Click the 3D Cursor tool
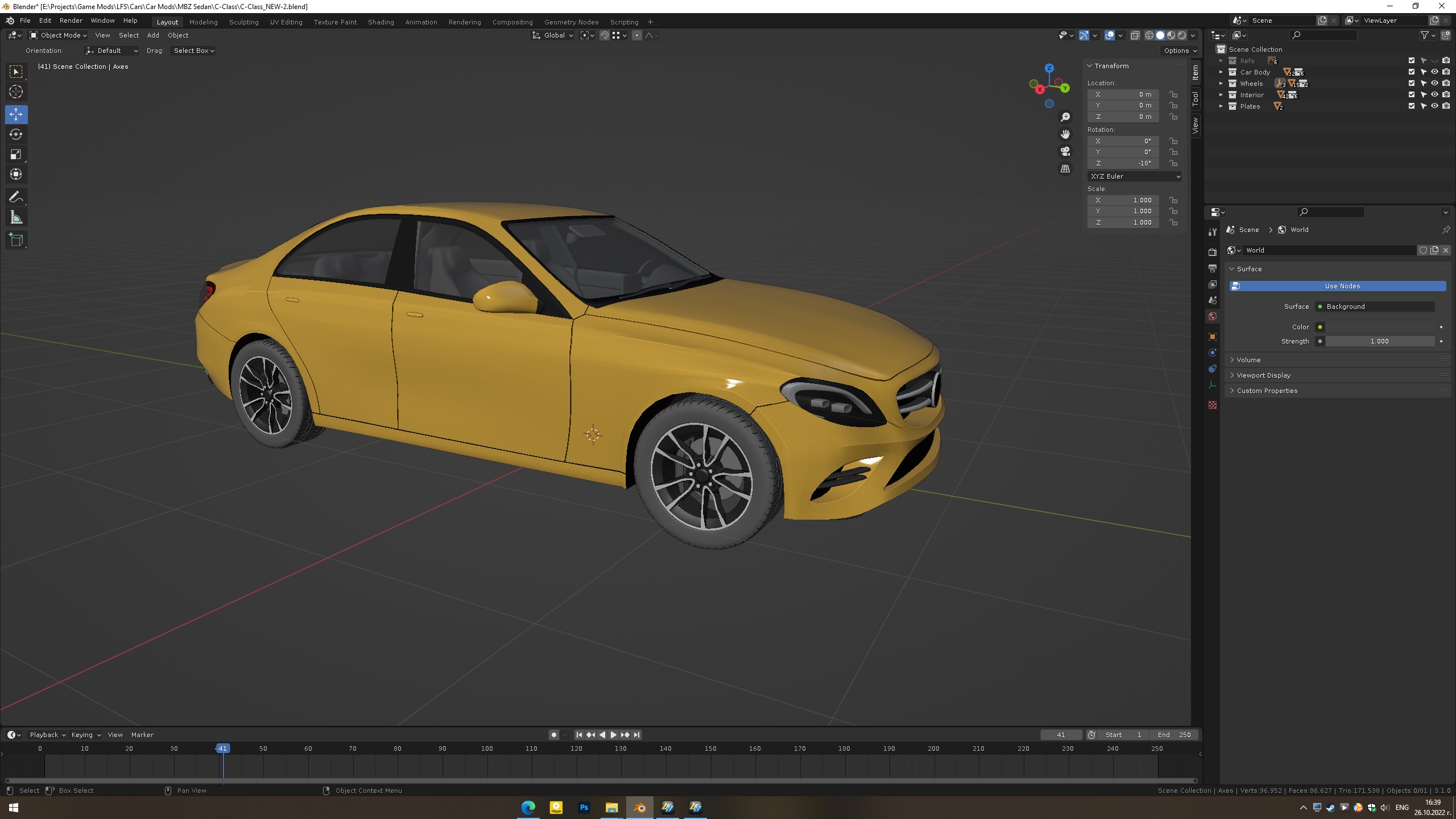The height and width of the screenshot is (819, 1456). (x=16, y=92)
